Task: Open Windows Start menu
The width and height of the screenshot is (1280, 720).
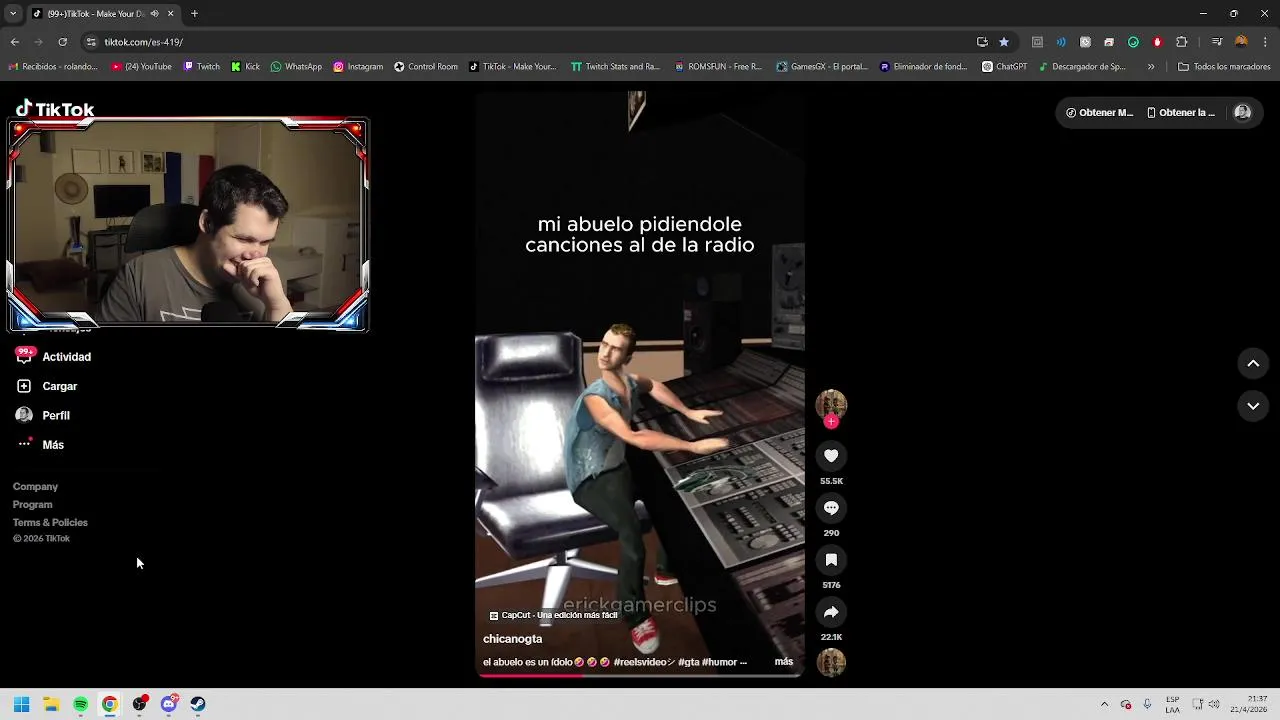Action: click(x=22, y=704)
